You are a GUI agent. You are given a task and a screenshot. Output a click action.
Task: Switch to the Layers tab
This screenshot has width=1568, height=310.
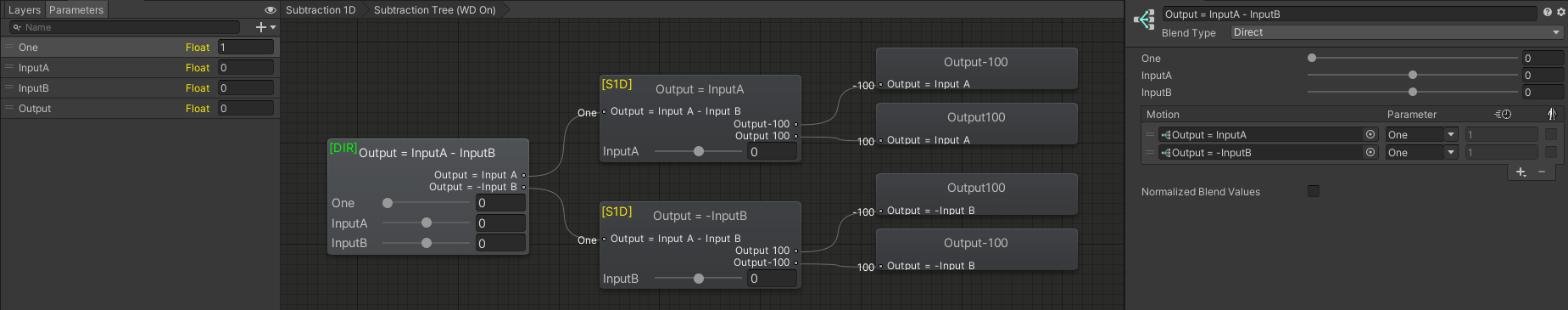(x=24, y=10)
